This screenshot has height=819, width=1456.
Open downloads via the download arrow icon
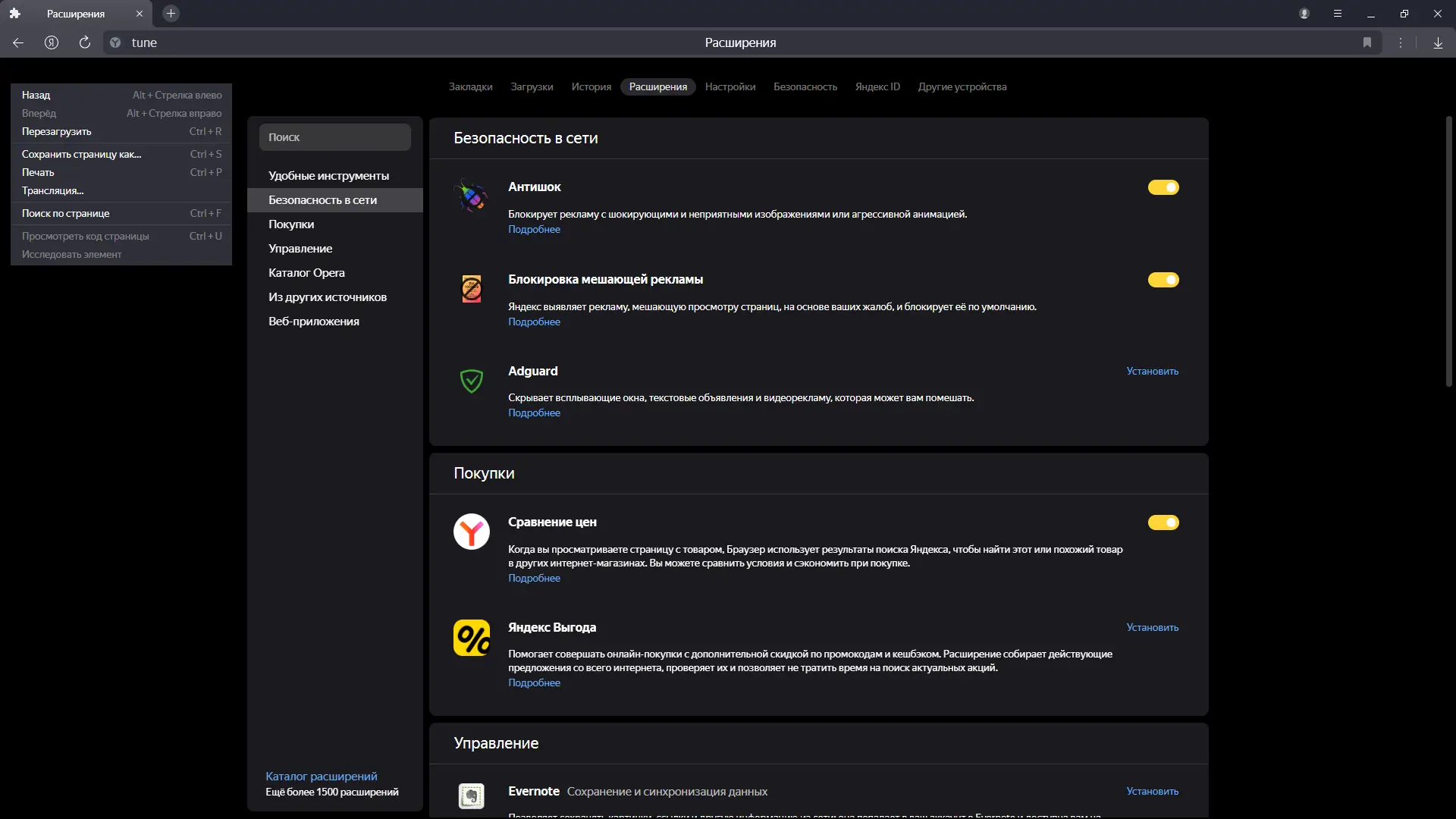[1438, 42]
